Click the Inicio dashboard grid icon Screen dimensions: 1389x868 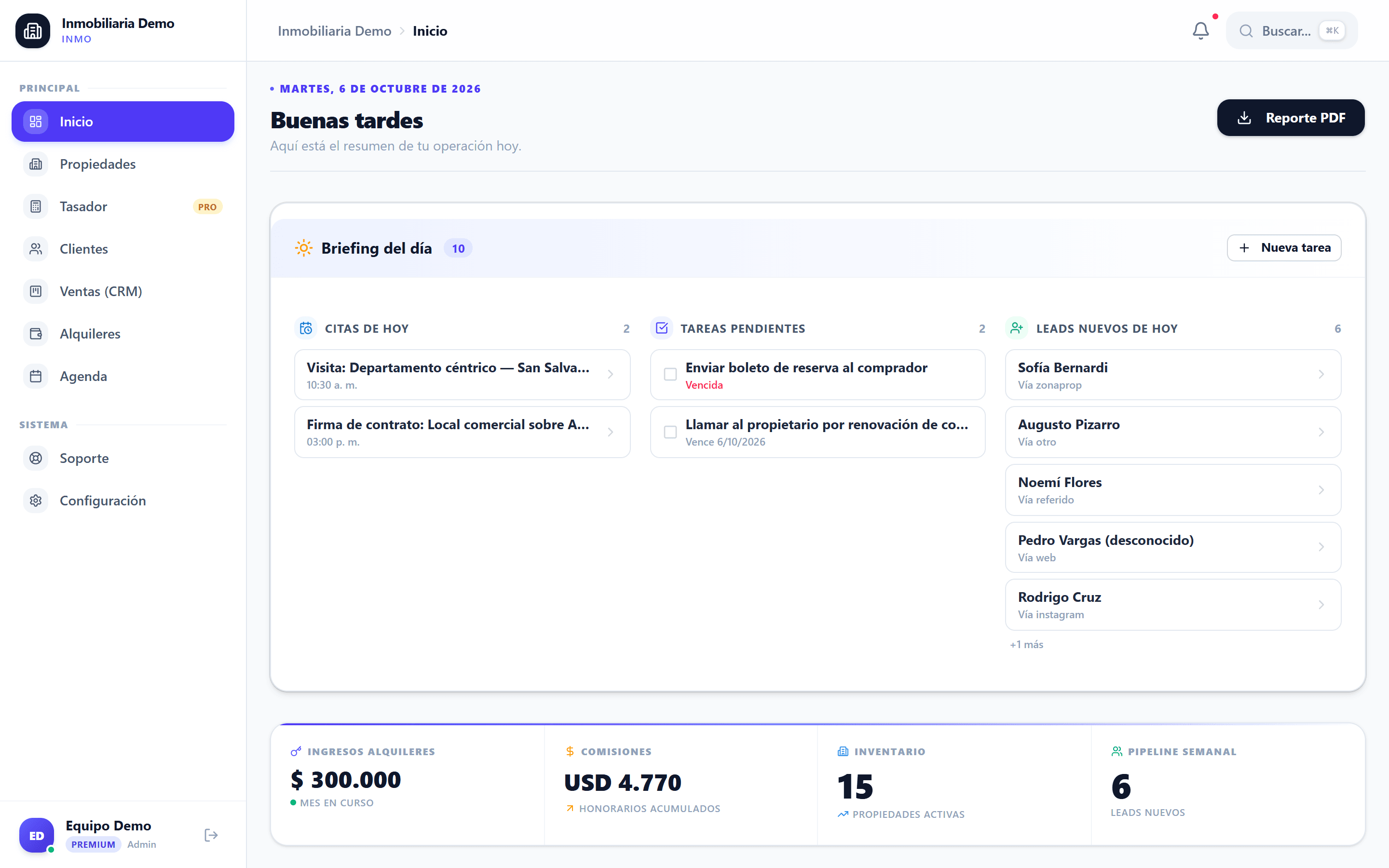point(36,122)
